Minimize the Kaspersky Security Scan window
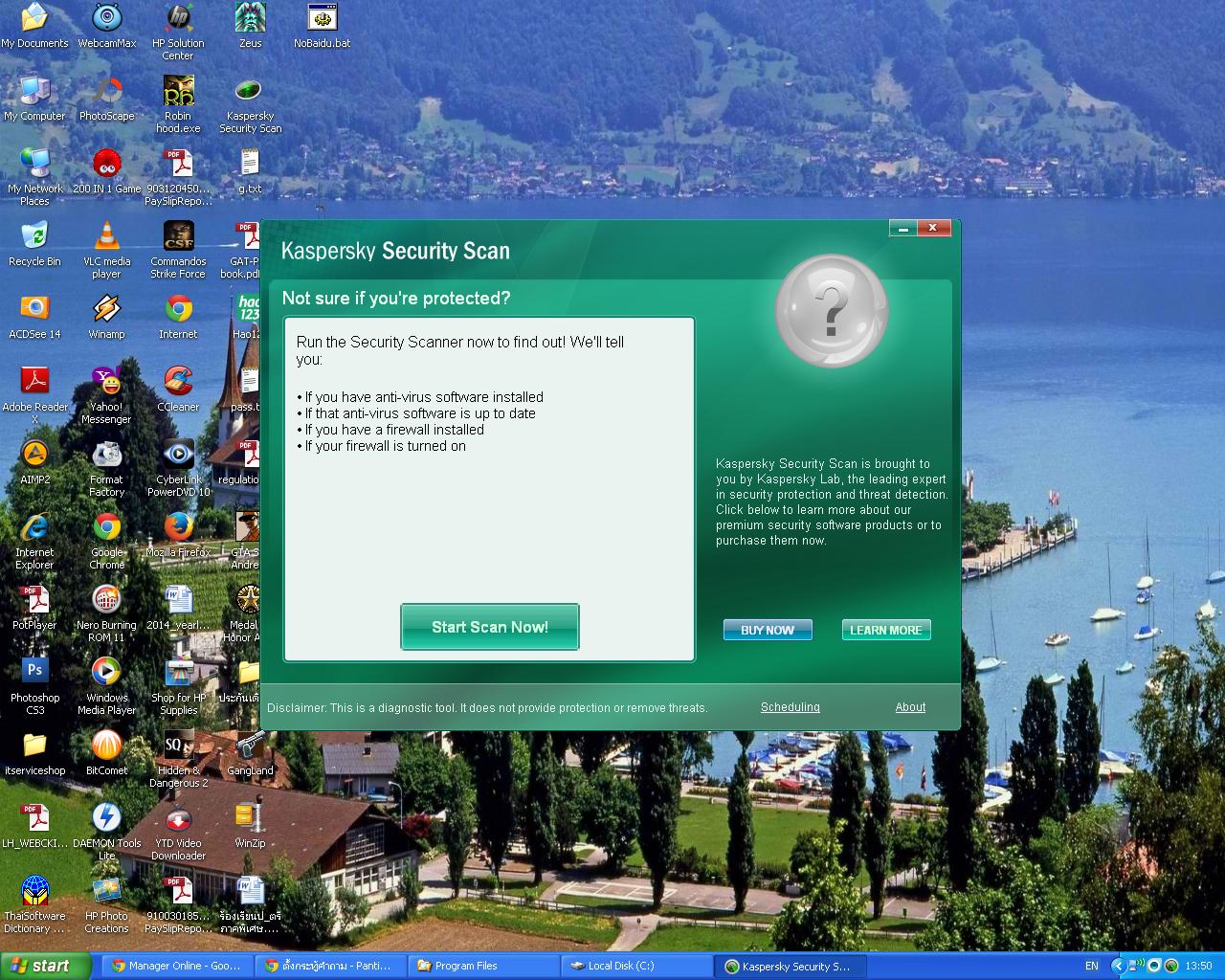Image resolution: width=1225 pixels, height=980 pixels. [902, 228]
